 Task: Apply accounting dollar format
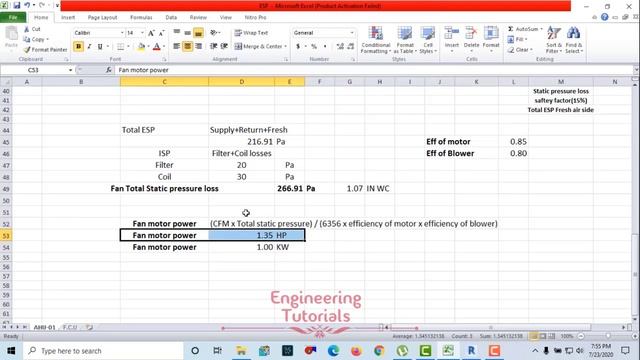(298, 47)
